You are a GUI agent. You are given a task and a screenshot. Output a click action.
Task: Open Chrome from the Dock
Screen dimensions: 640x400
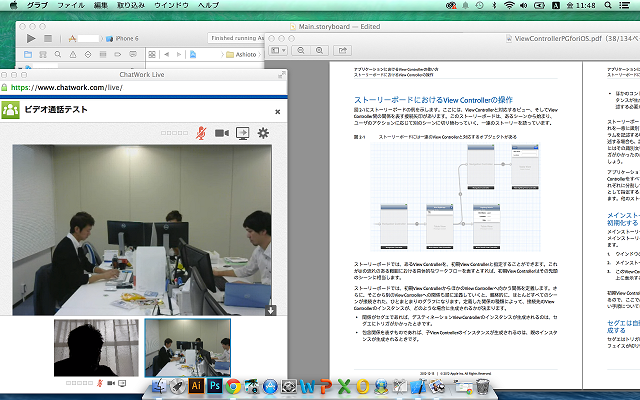point(233,386)
